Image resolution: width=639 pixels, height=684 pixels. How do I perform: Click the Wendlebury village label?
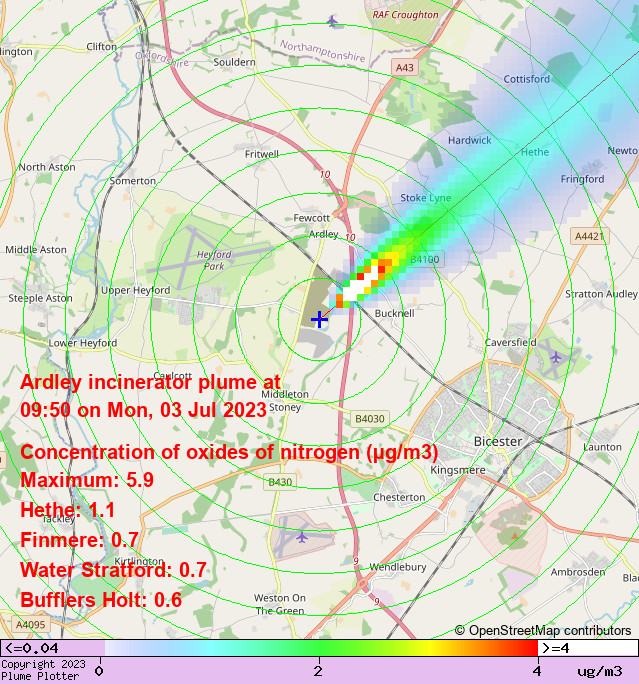click(397, 567)
